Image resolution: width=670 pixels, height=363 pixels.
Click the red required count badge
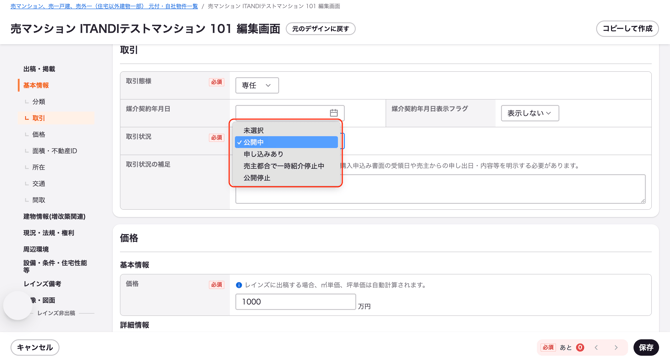580,348
